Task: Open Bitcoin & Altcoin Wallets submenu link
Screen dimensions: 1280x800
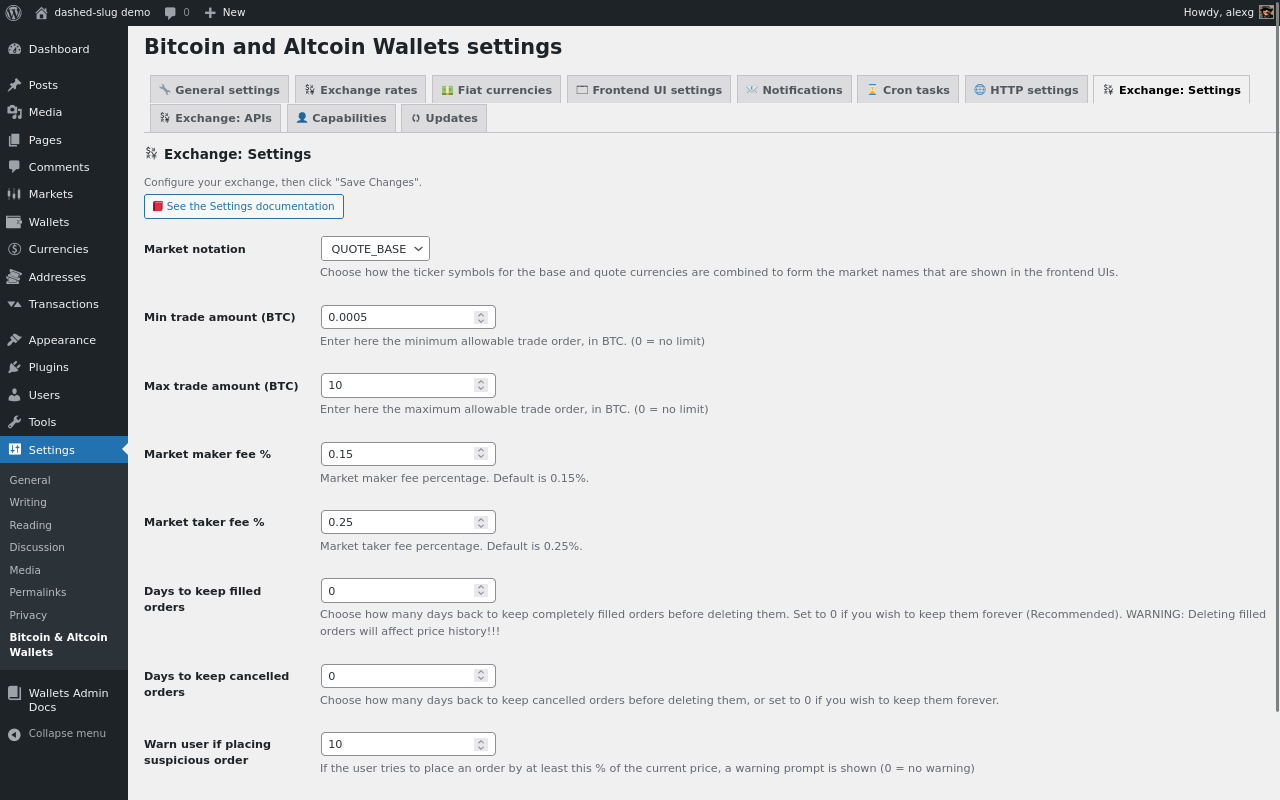Action: click(x=58, y=644)
